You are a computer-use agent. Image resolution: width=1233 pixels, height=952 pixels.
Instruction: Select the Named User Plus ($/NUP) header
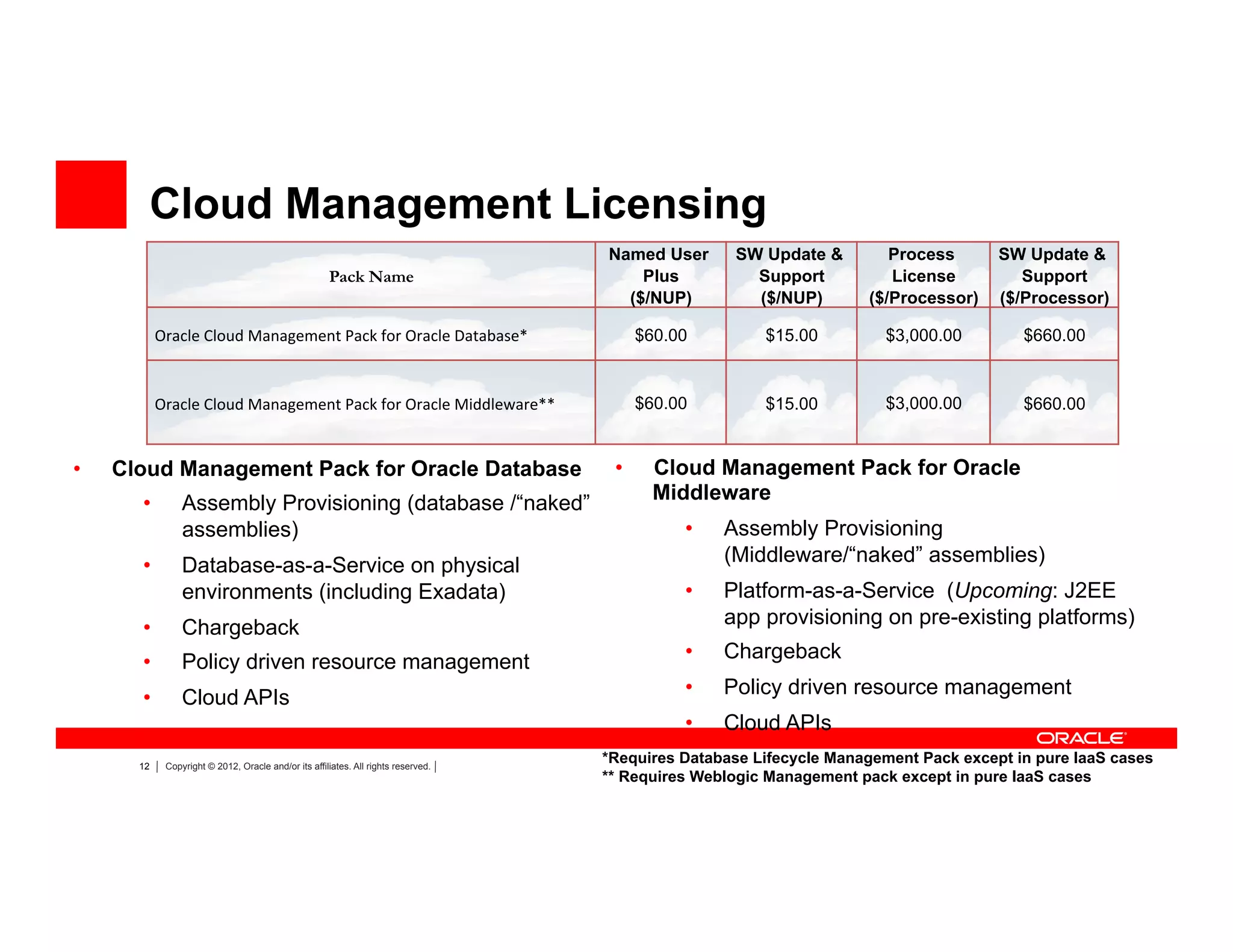[660, 276]
